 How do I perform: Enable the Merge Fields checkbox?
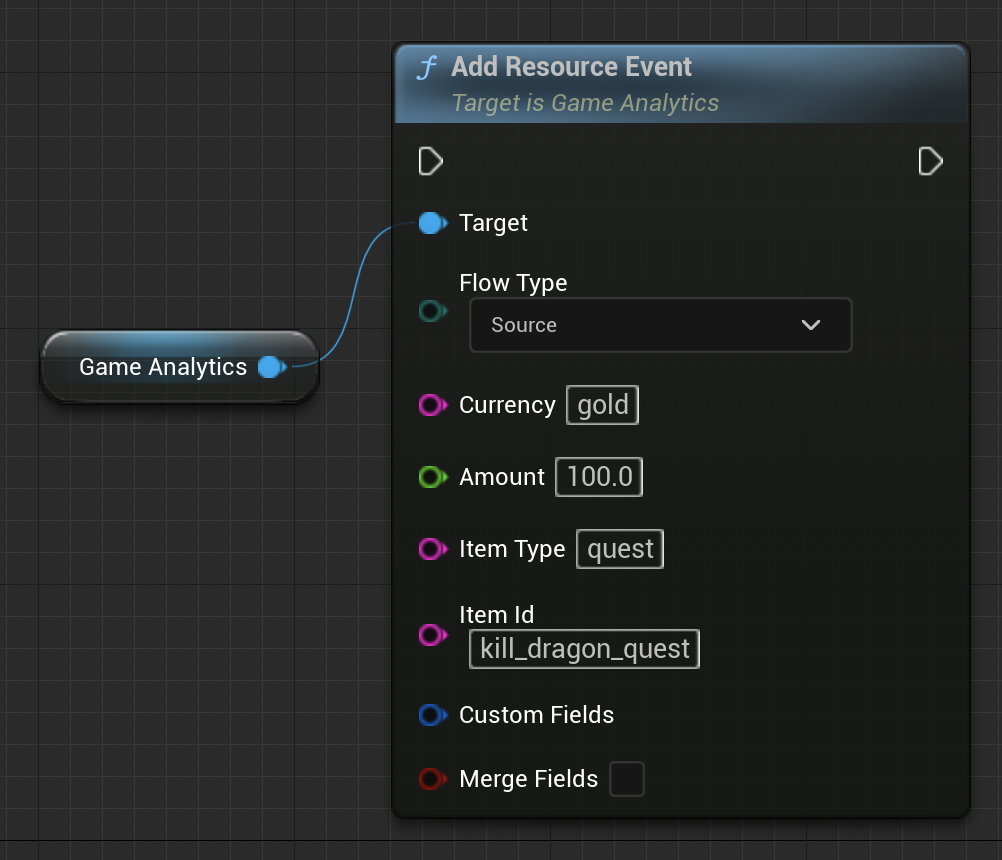click(x=627, y=779)
